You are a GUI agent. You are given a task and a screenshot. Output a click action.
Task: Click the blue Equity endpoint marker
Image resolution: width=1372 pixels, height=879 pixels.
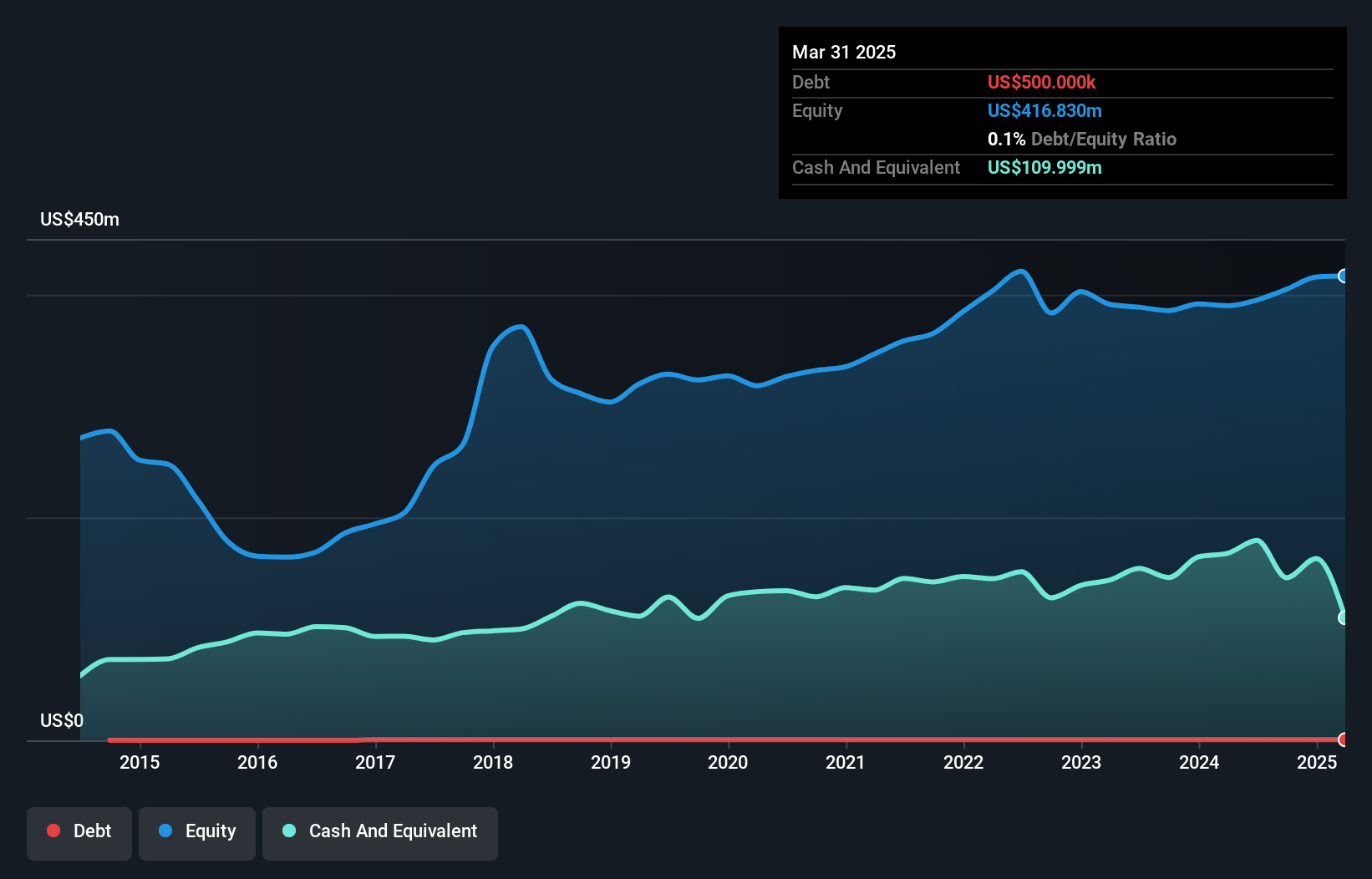coord(1344,276)
